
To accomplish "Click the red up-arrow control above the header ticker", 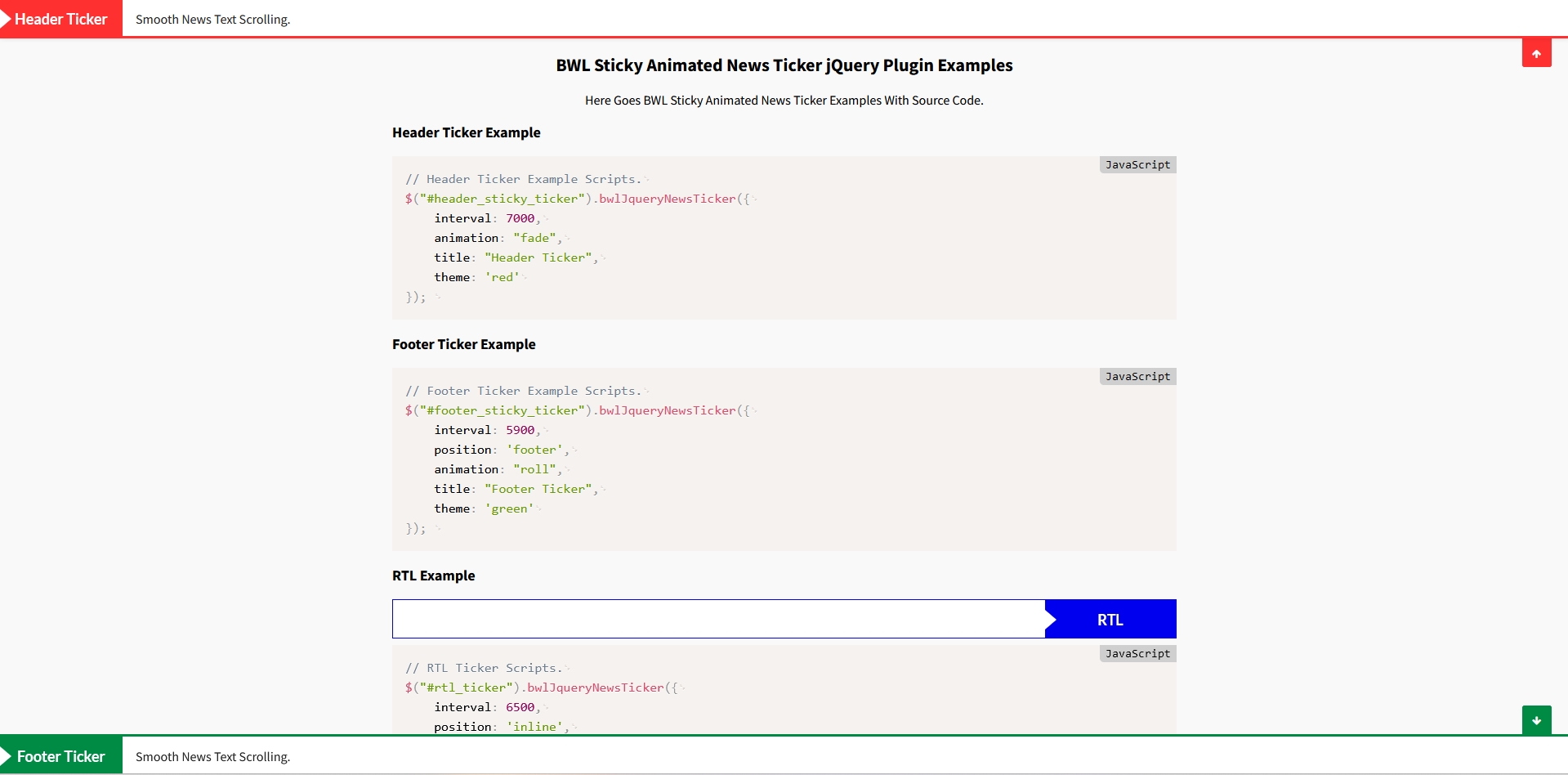I will (1537, 52).
